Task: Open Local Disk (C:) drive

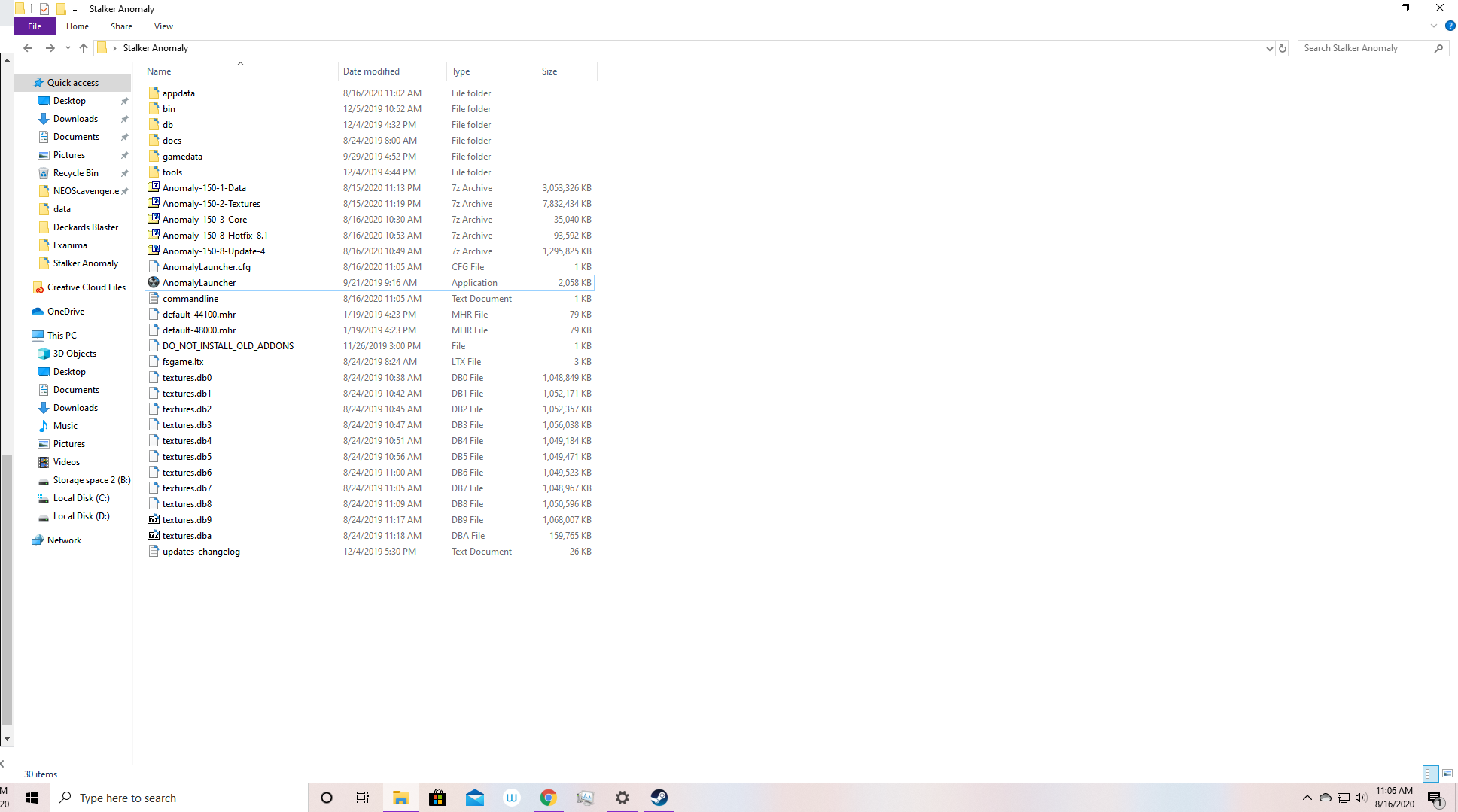Action: pyautogui.click(x=81, y=498)
